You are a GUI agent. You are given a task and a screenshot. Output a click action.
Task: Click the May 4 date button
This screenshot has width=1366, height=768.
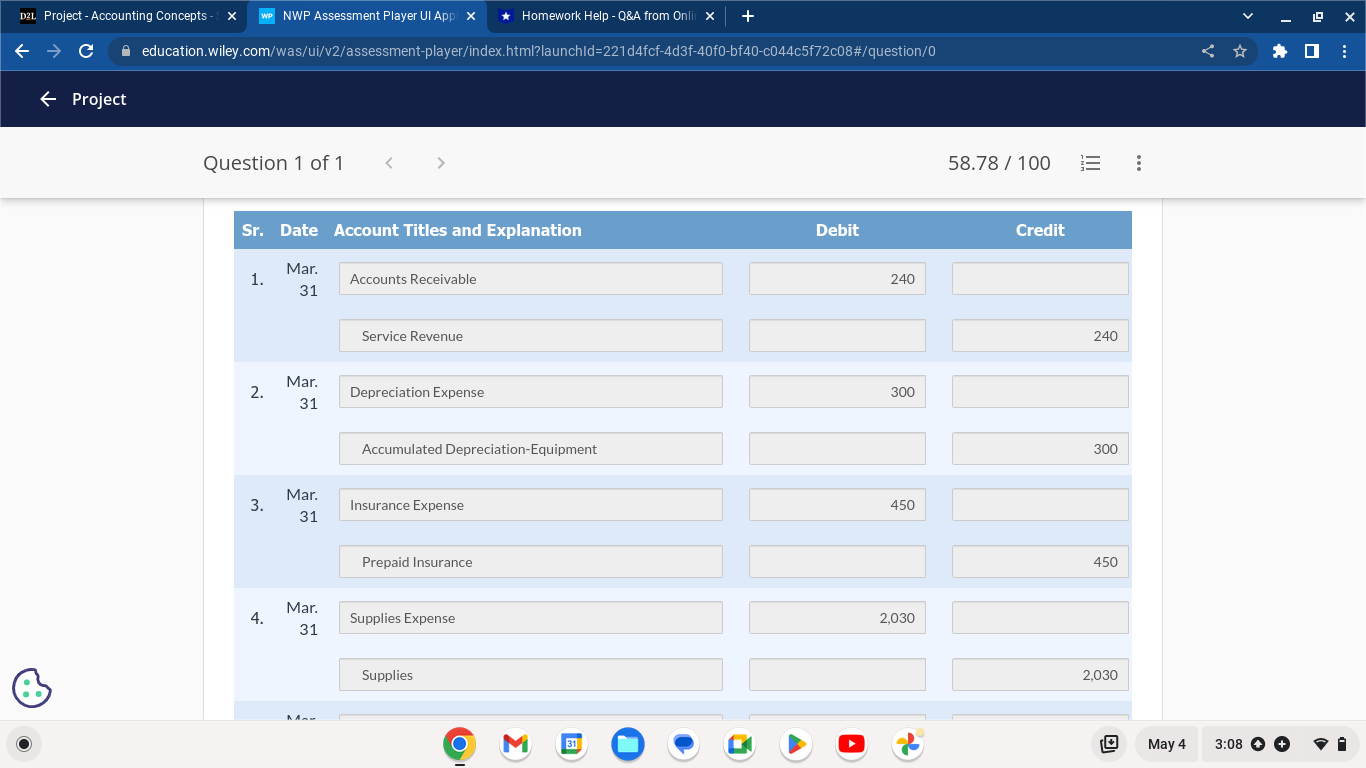(1166, 744)
